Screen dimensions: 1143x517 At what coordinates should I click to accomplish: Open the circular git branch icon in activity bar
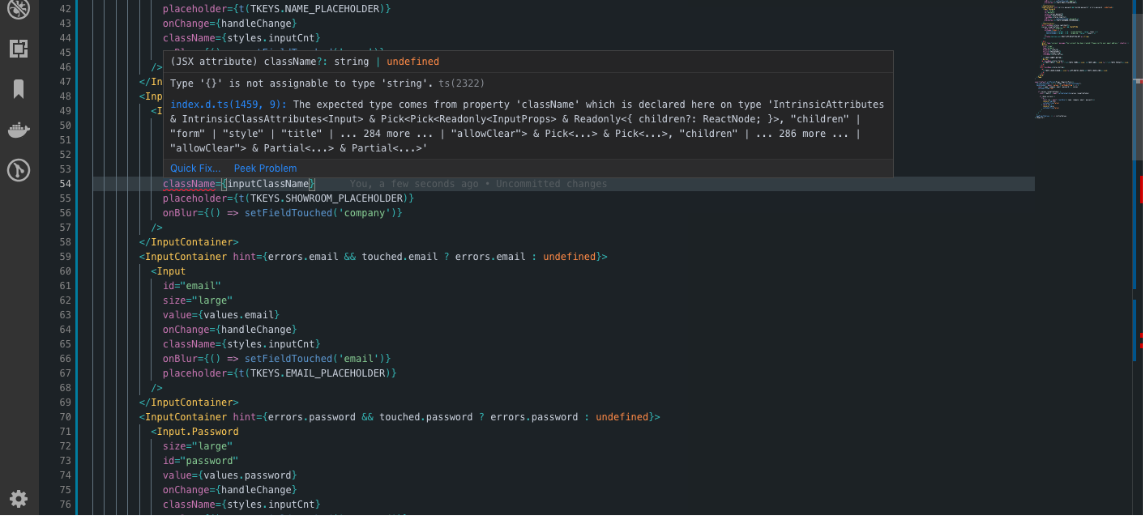[18, 170]
